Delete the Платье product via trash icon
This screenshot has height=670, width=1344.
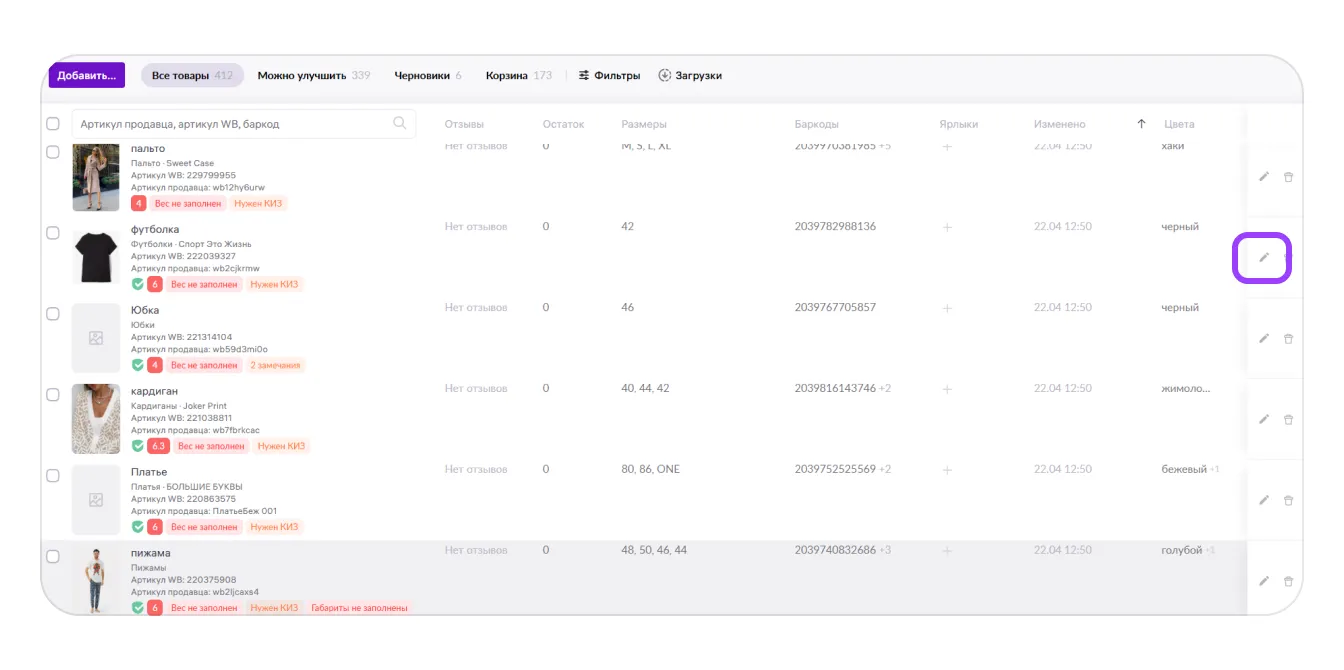click(1288, 501)
